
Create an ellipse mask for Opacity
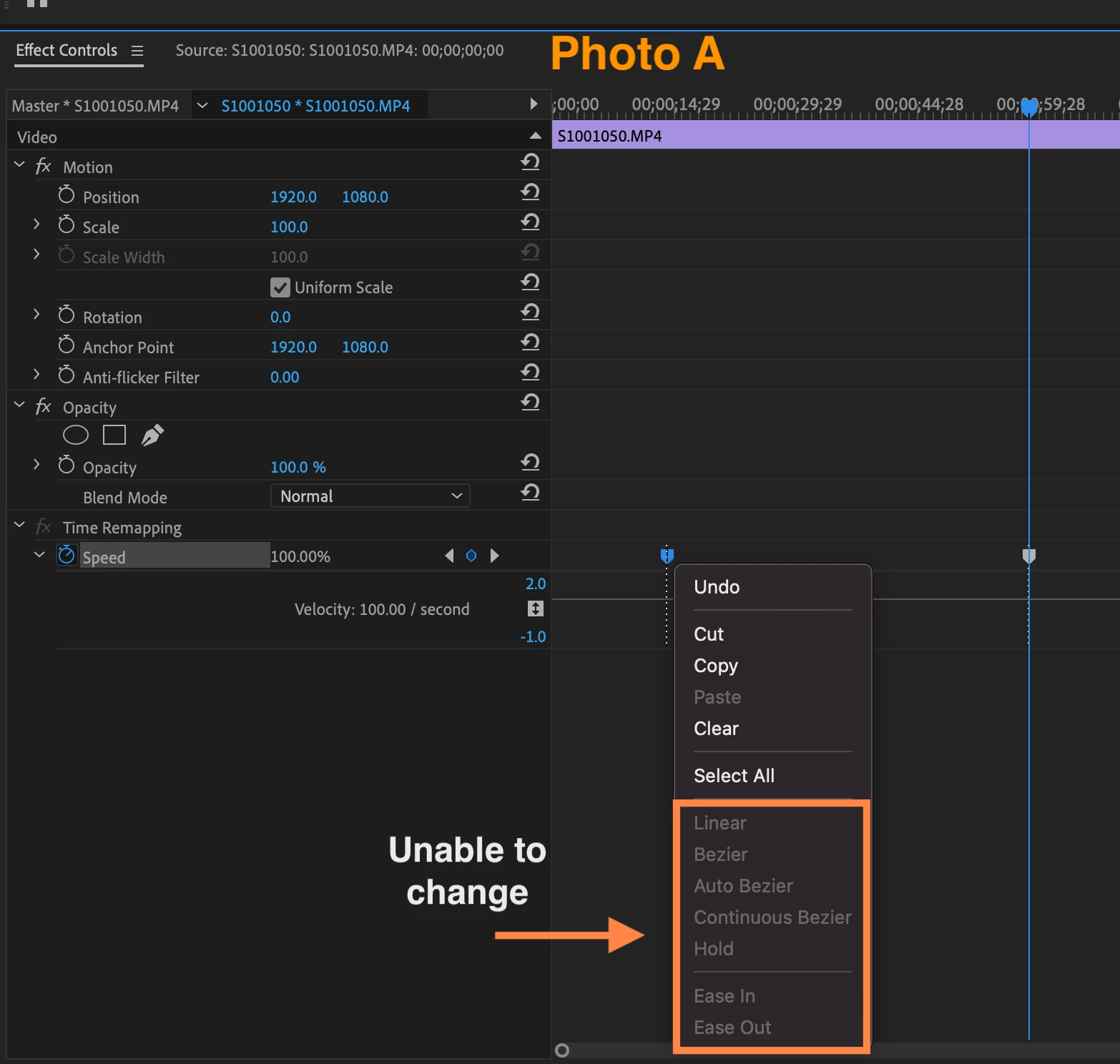pyautogui.click(x=76, y=435)
